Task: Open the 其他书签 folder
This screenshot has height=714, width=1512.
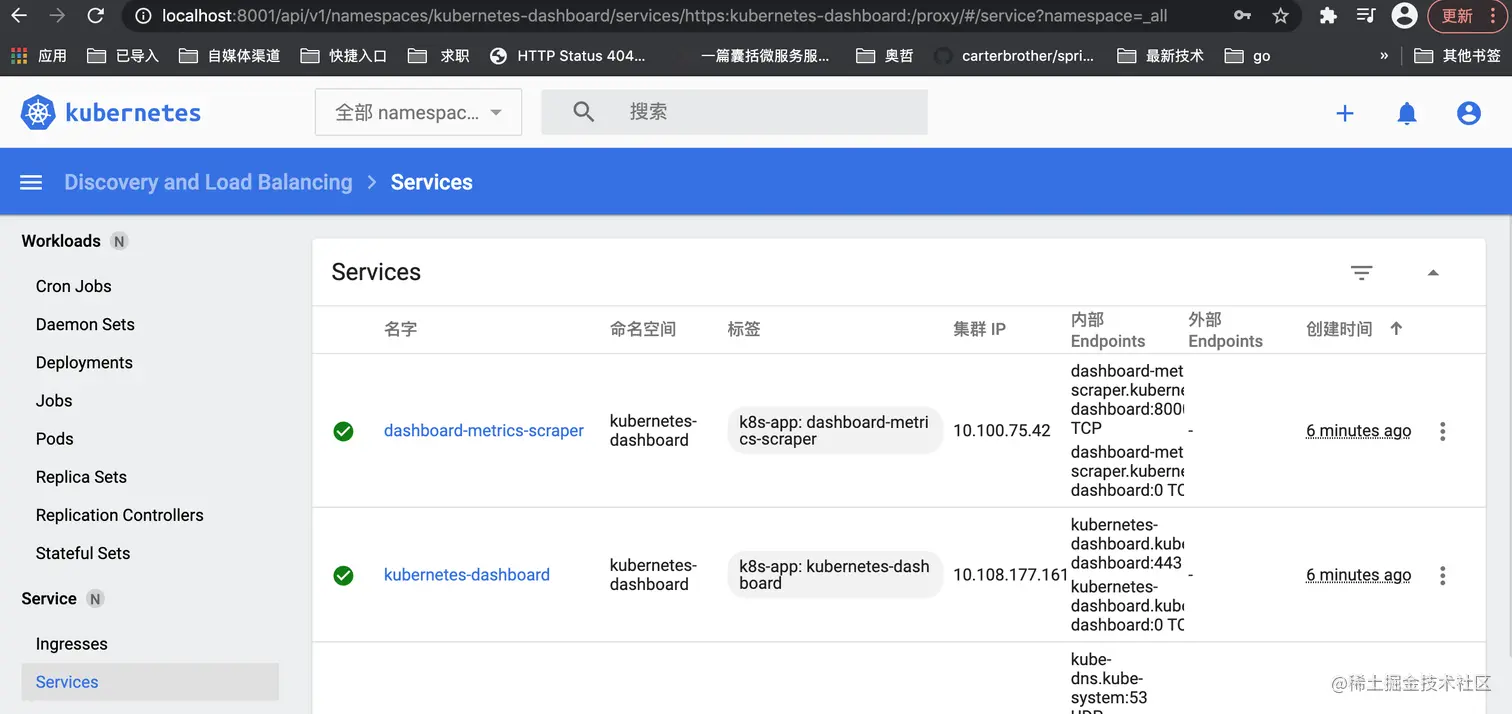Action: 1457,56
